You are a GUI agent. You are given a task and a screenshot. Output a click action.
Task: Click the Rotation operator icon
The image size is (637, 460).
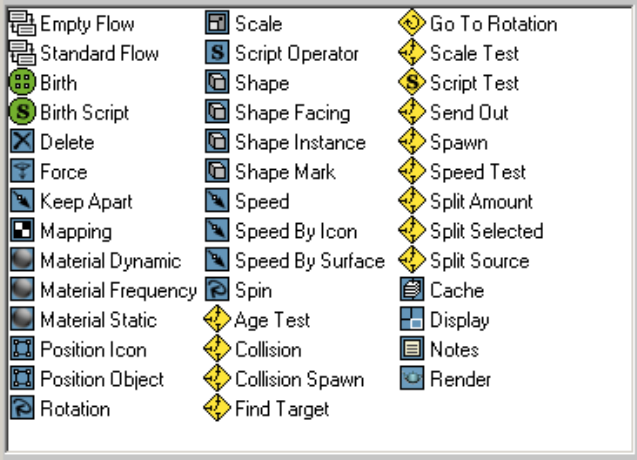(22, 409)
